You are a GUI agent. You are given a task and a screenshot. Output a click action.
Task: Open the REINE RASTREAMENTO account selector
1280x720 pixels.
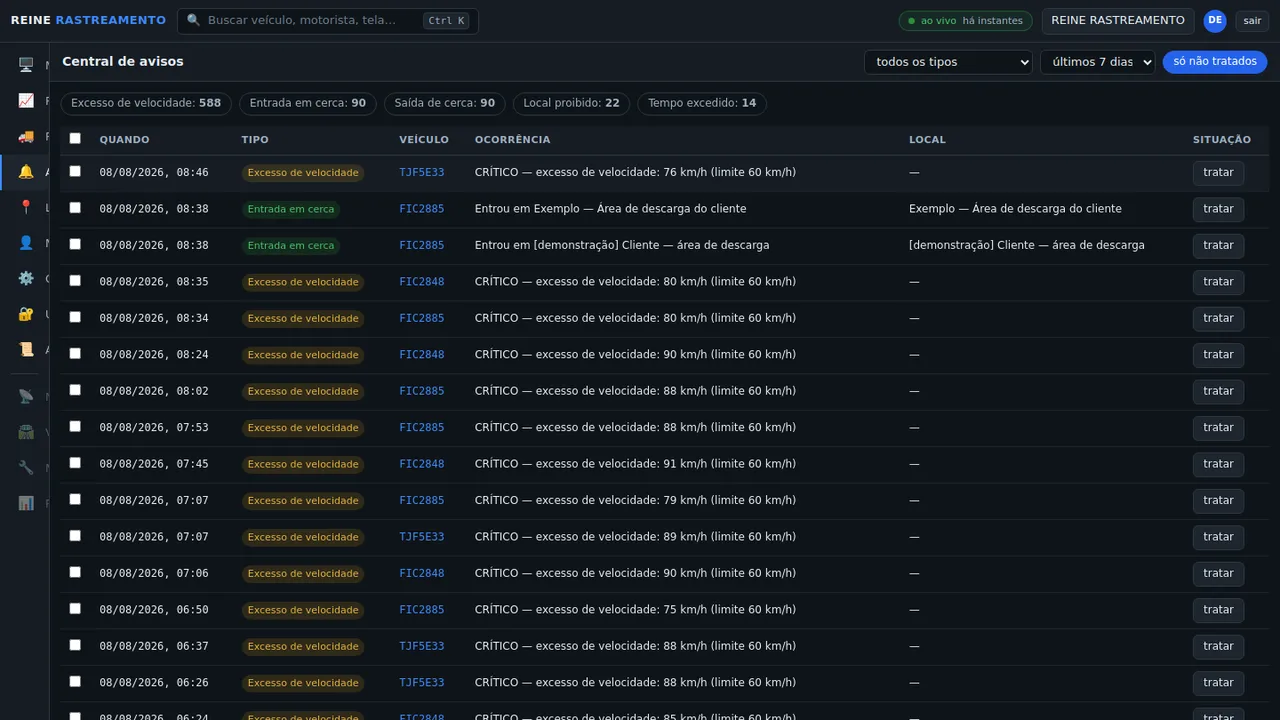click(x=1118, y=21)
